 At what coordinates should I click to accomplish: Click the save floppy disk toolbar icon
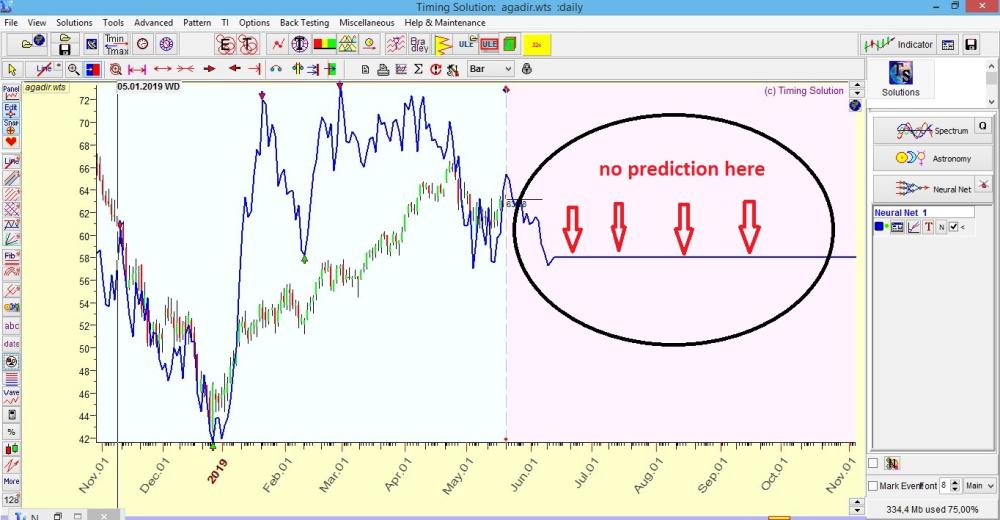point(65,44)
